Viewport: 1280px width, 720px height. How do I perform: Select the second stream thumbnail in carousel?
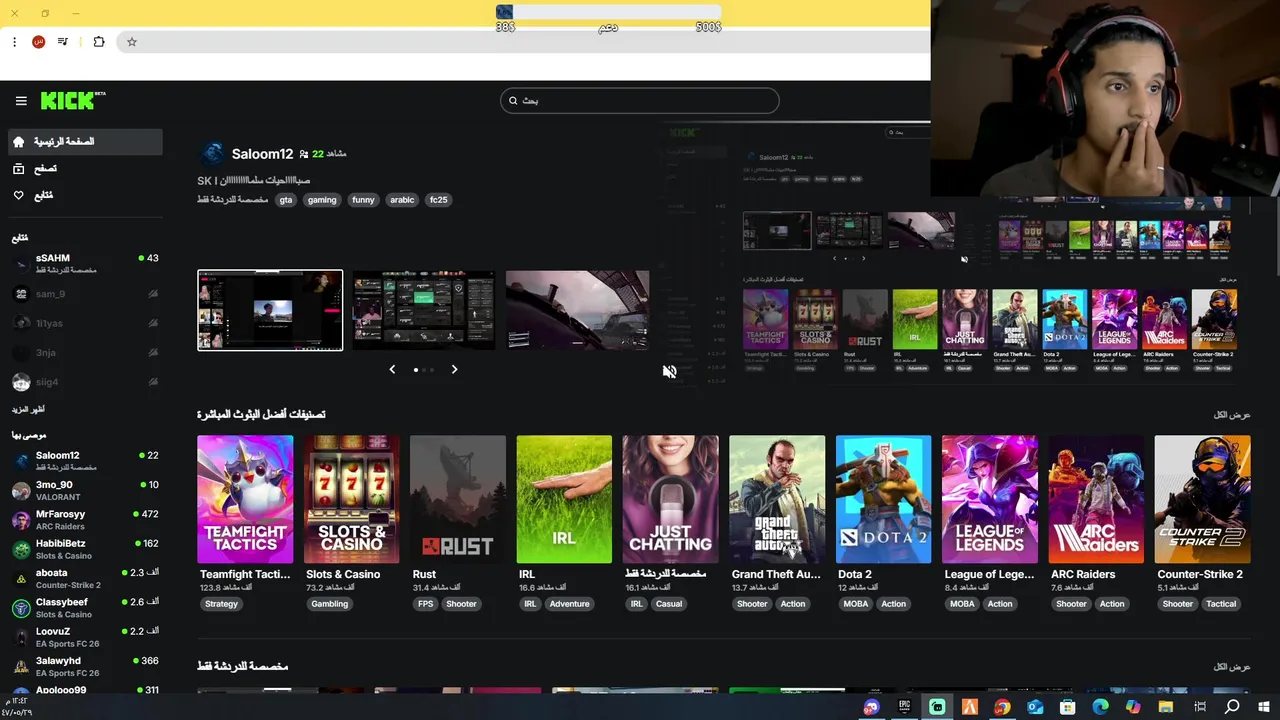pos(424,310)
